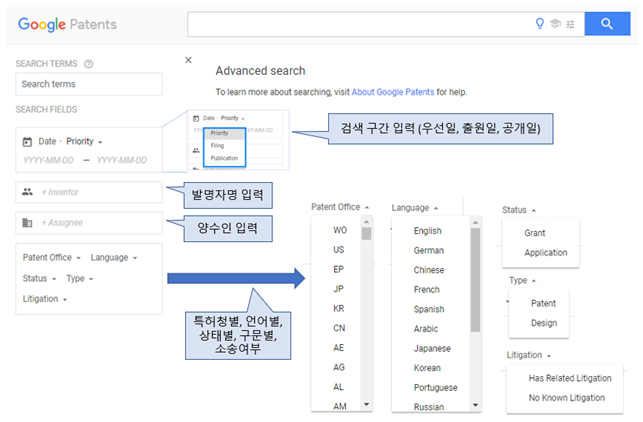Viewport: 643px width, 422px height.
Task: Click the tune sliders icon in search bar
Action: pyautogui.click(x=570, y=25)
